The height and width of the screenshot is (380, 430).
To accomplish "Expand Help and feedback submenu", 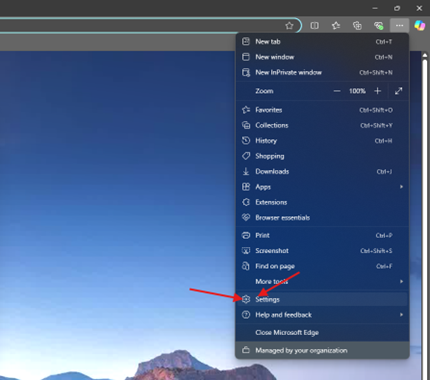I will [x=322, y=315].
